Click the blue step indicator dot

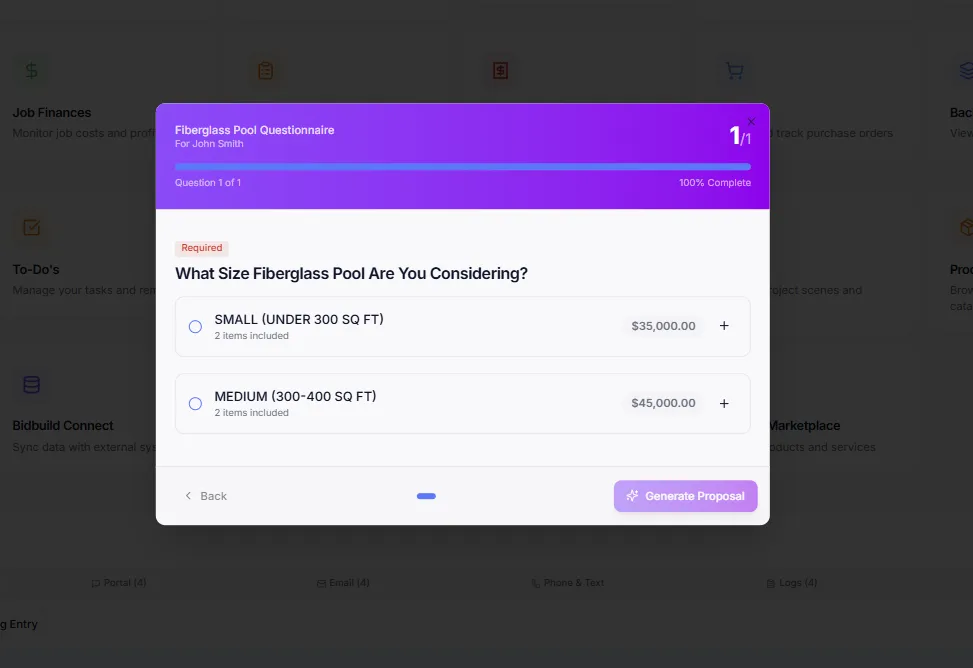coord(426,496)
